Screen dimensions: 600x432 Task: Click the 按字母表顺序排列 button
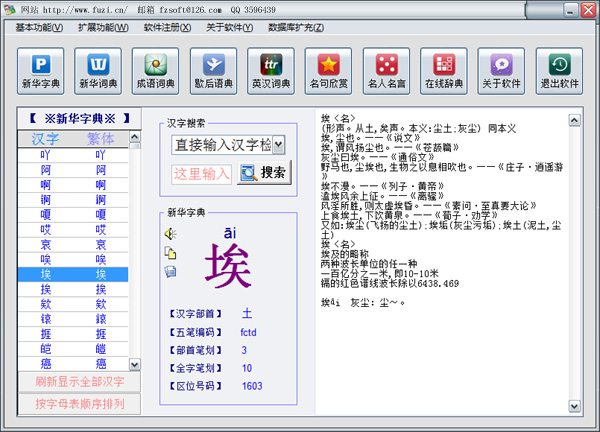click(79, 404)
